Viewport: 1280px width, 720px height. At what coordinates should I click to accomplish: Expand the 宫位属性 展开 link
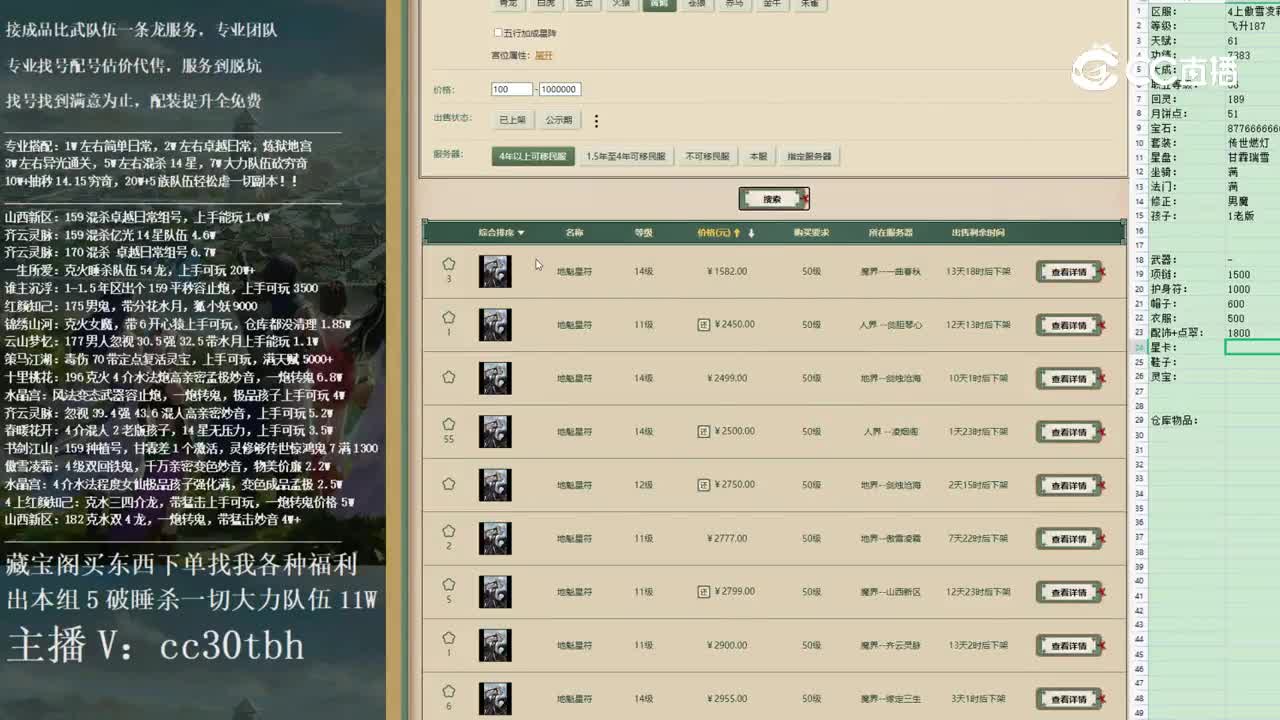[x=543, y=56]
